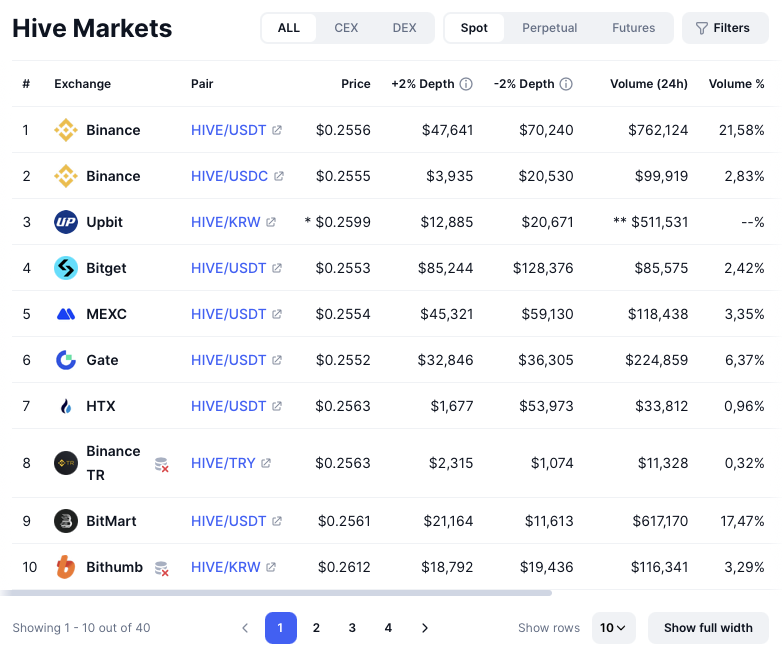The height and width of the screenshot is (657, 782).
Task: Open the Filters panel
Action: click(725, 28)
